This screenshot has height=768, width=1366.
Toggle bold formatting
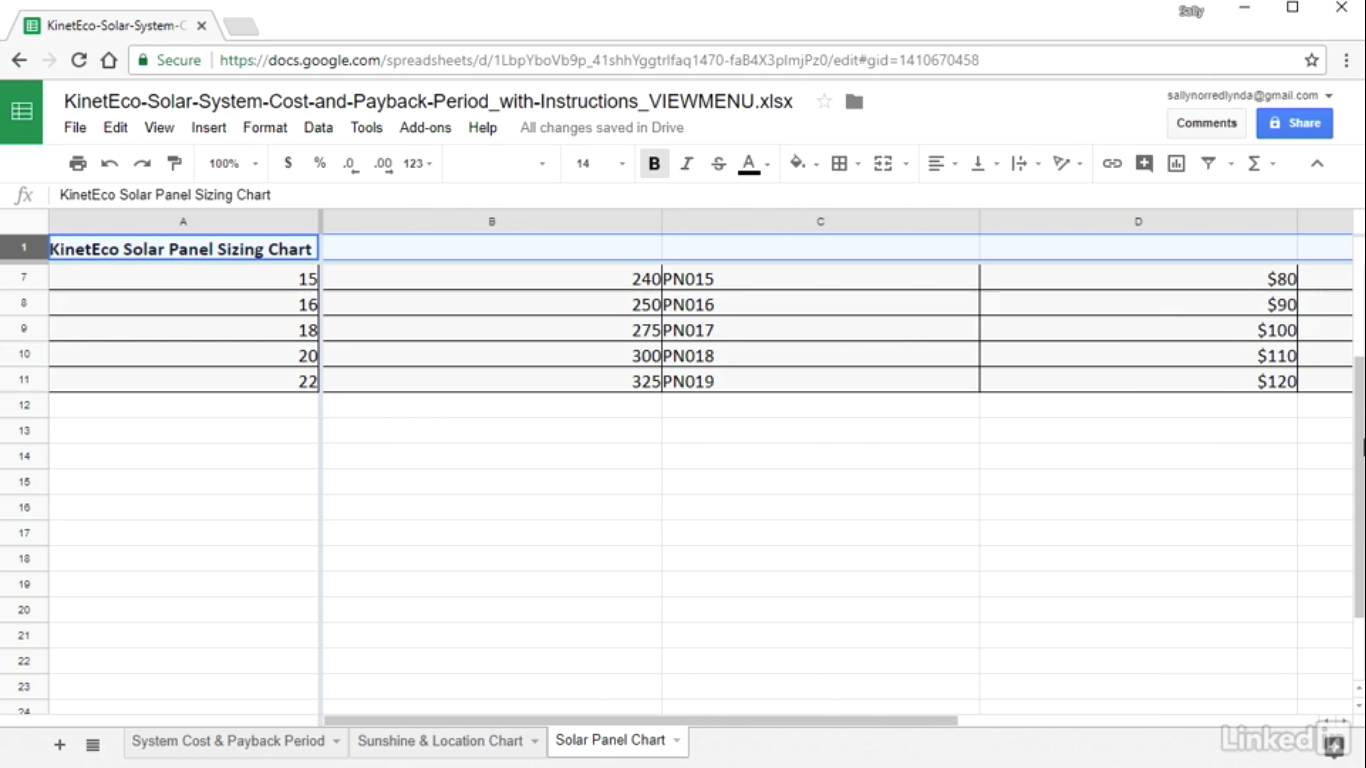[654, 163]
